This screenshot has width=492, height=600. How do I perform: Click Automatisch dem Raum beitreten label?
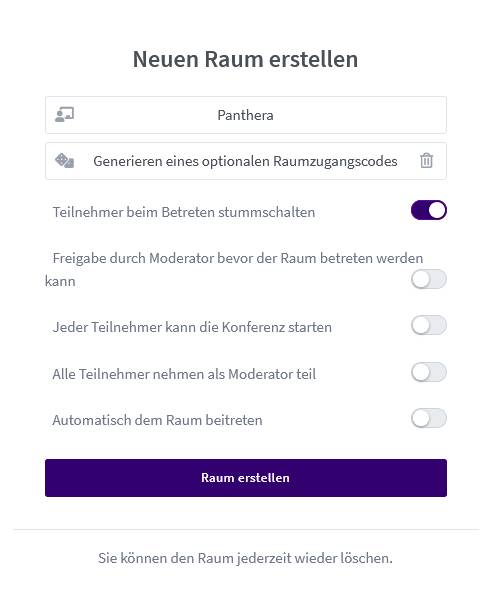157,420
